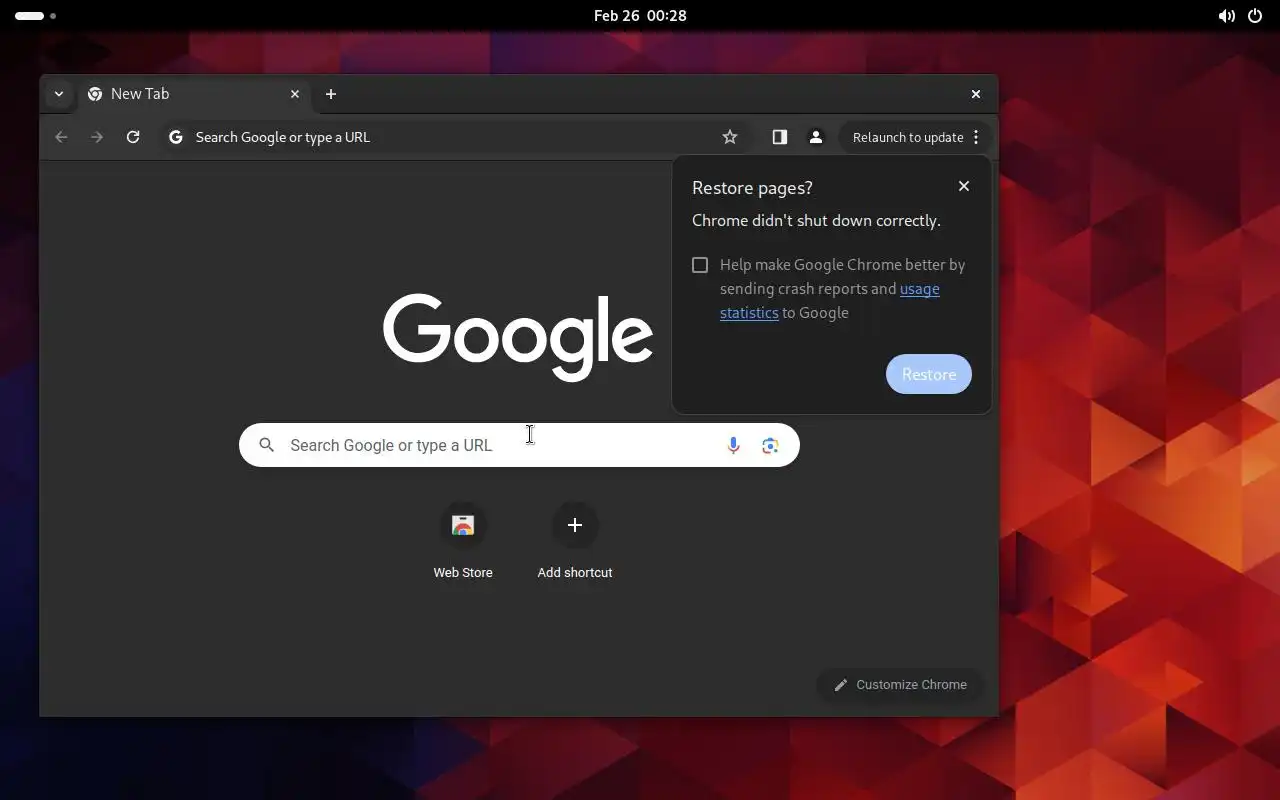The width and height of the screenshot is (1280, 800).
Task: Open the usage statistics link
Action: tap(830, 301)
